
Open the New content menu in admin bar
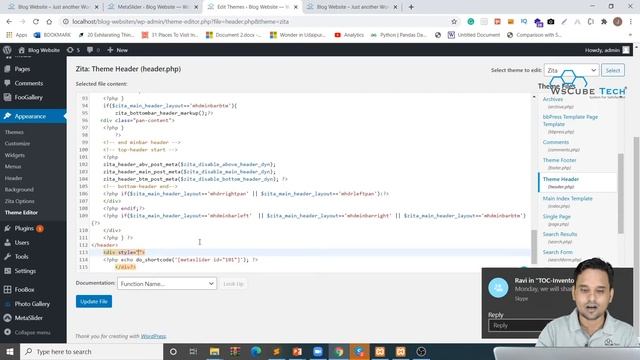[x=118, y=50]
